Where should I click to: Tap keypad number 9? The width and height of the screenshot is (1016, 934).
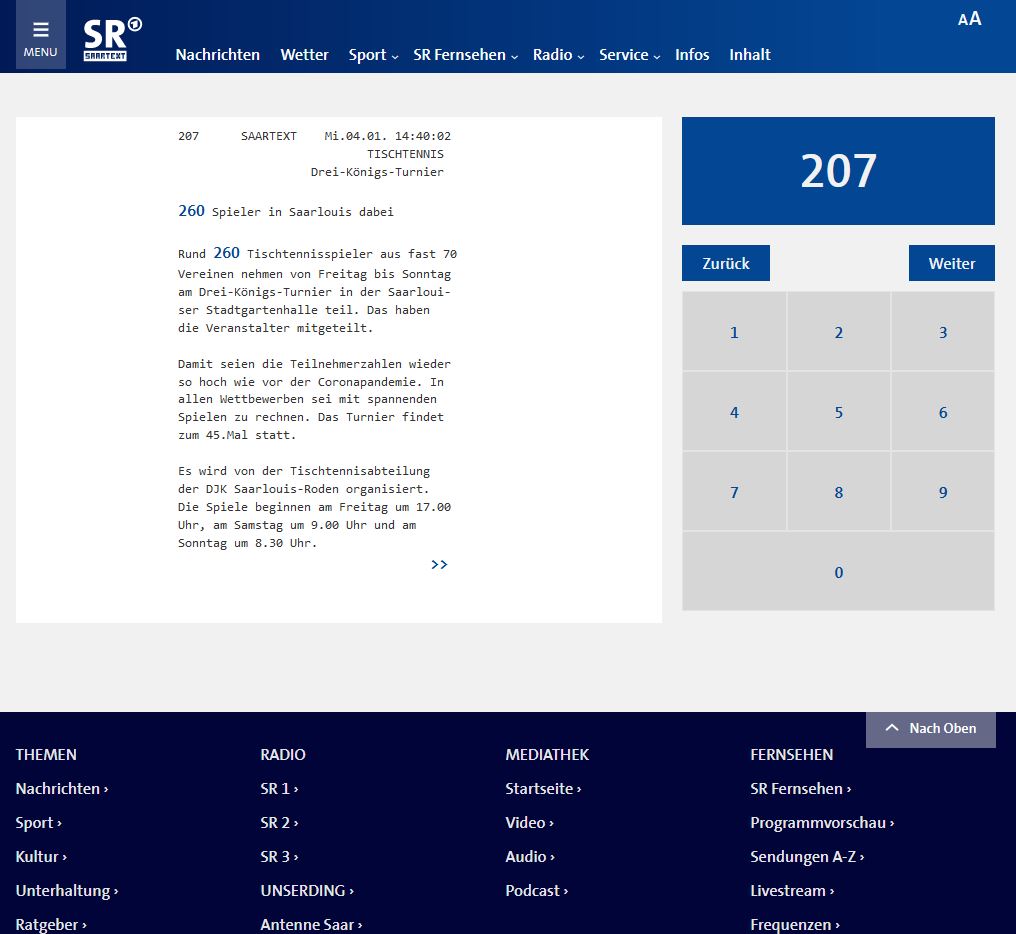coord(942,492)
